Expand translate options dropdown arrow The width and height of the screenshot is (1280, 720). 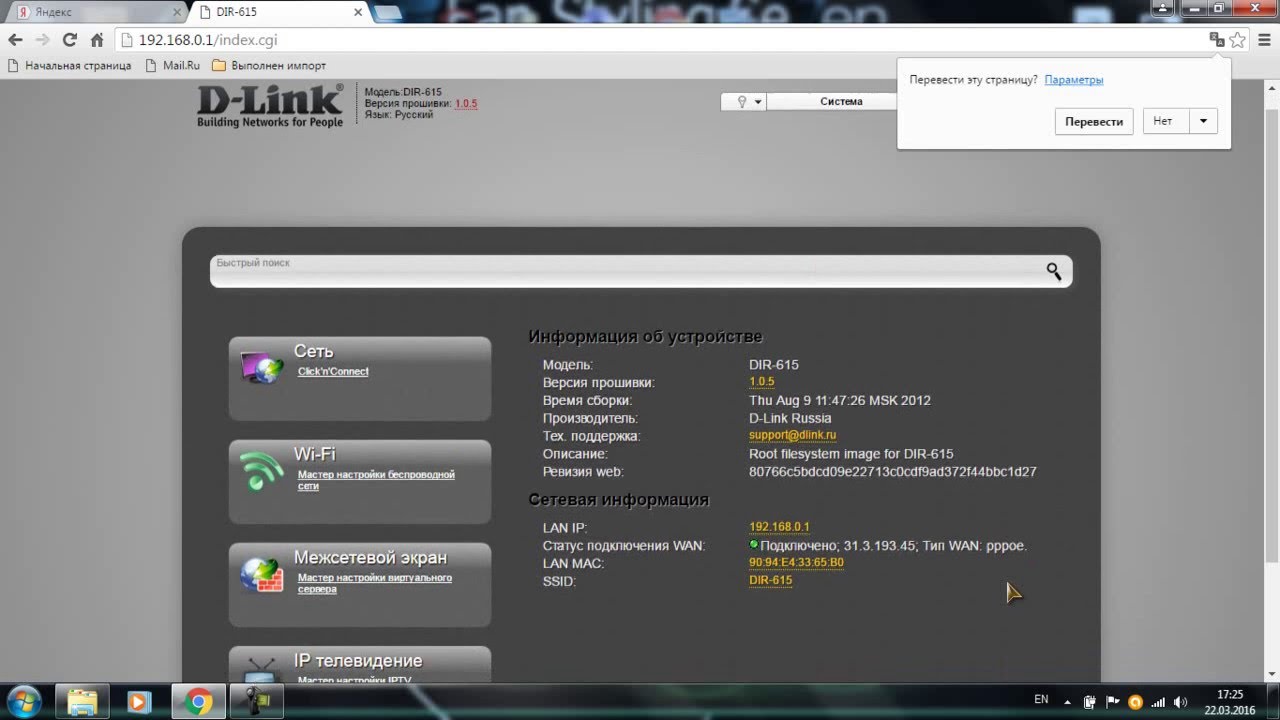[1203, 121]
